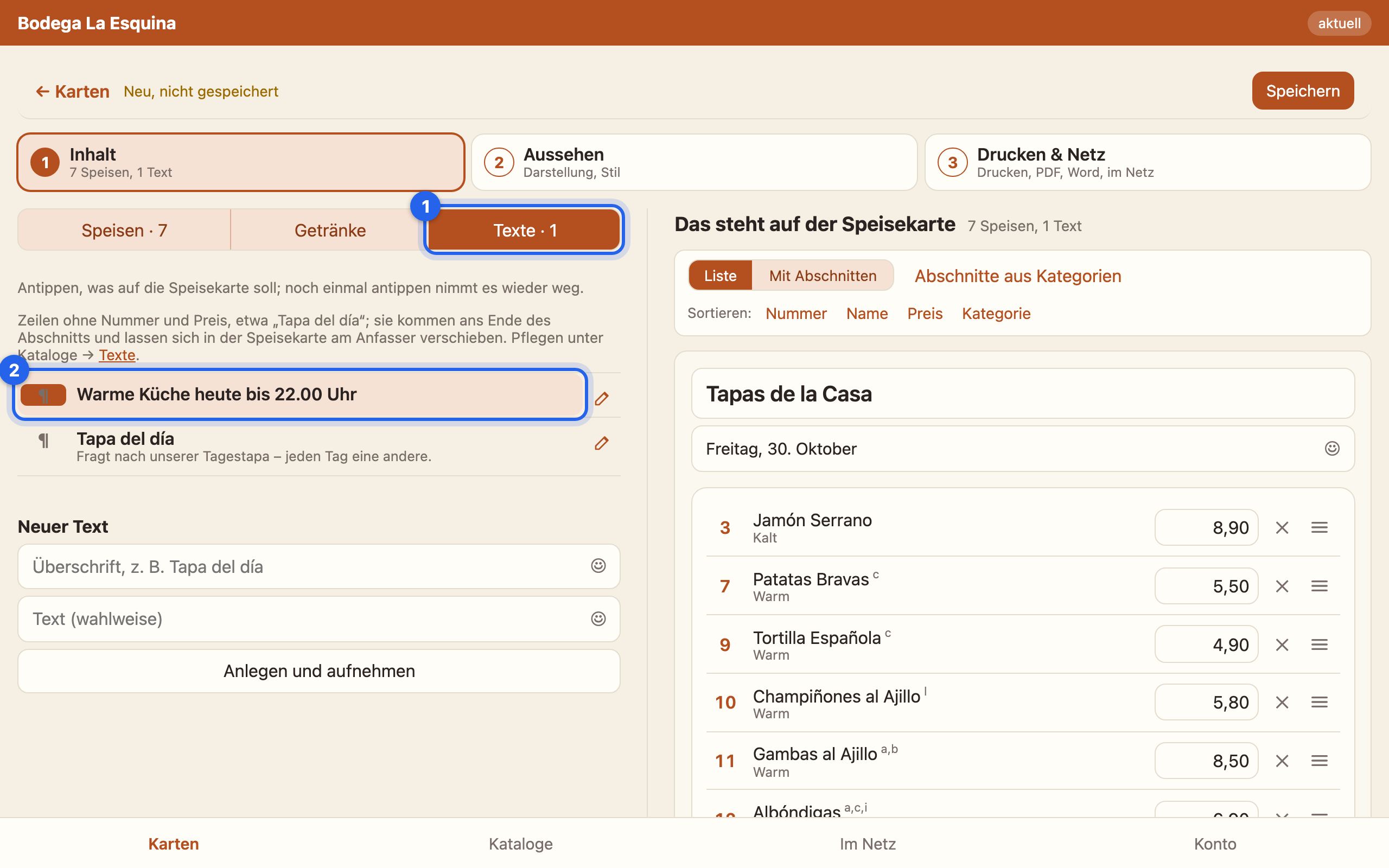This screenshot has height=868, width=1389.
Task: Grab the drag handle of Jamón Serrano
Action: (1319, 527)
